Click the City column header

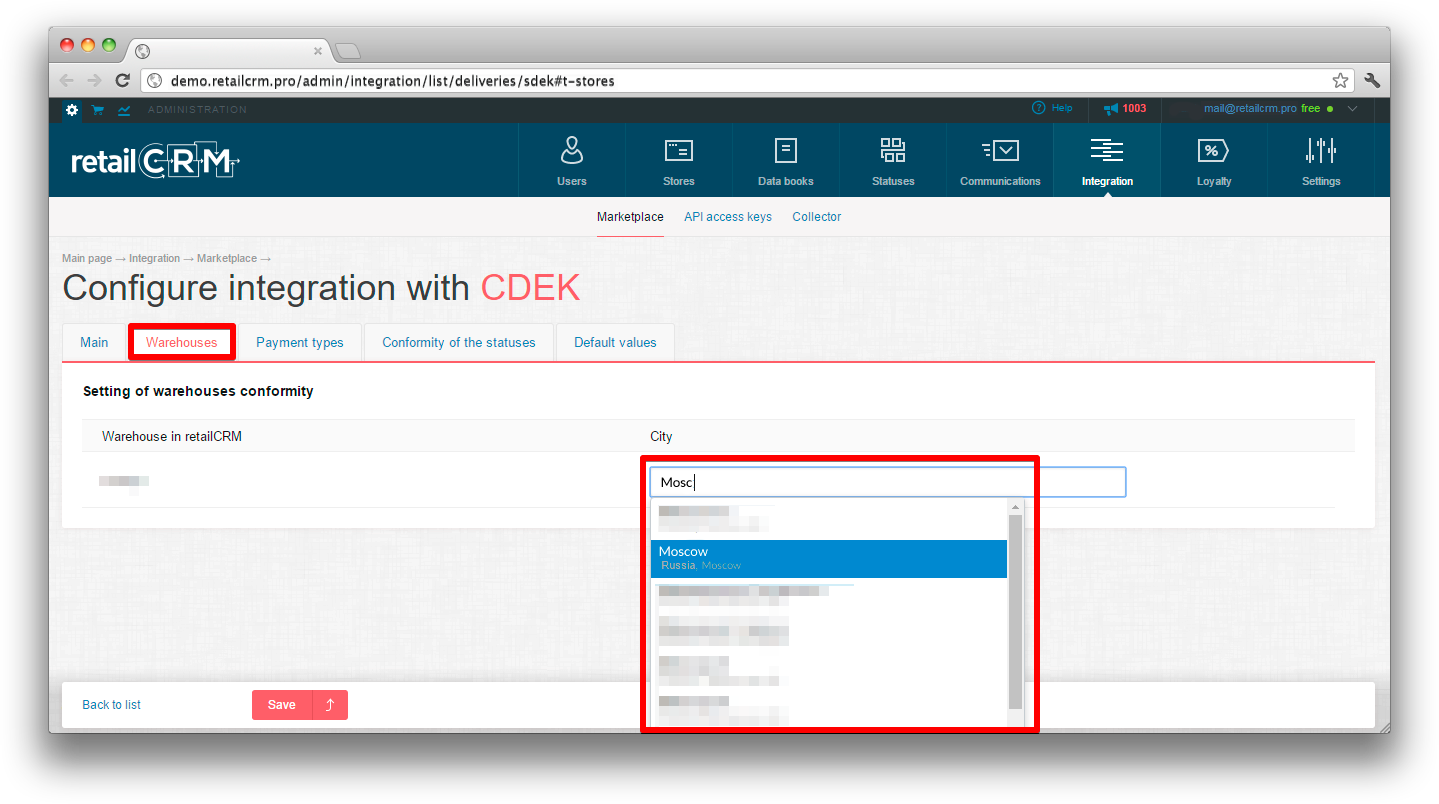coord(661,437)
